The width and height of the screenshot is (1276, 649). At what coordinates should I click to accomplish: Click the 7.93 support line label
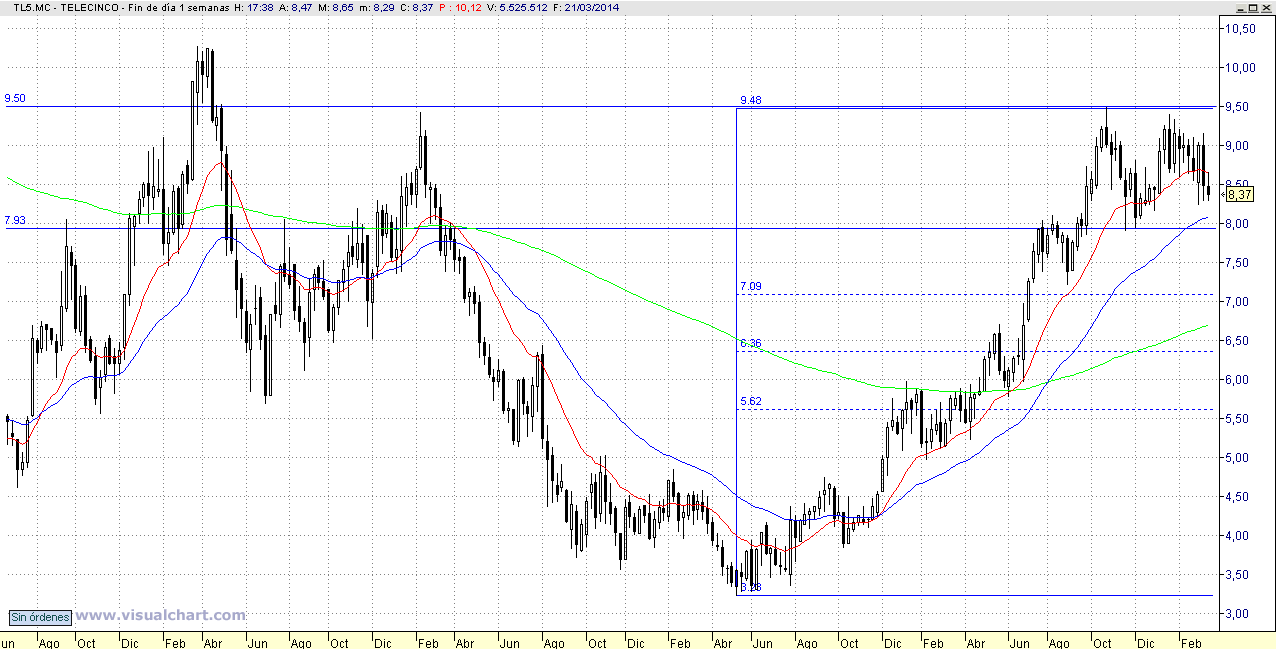click(15, 220)
